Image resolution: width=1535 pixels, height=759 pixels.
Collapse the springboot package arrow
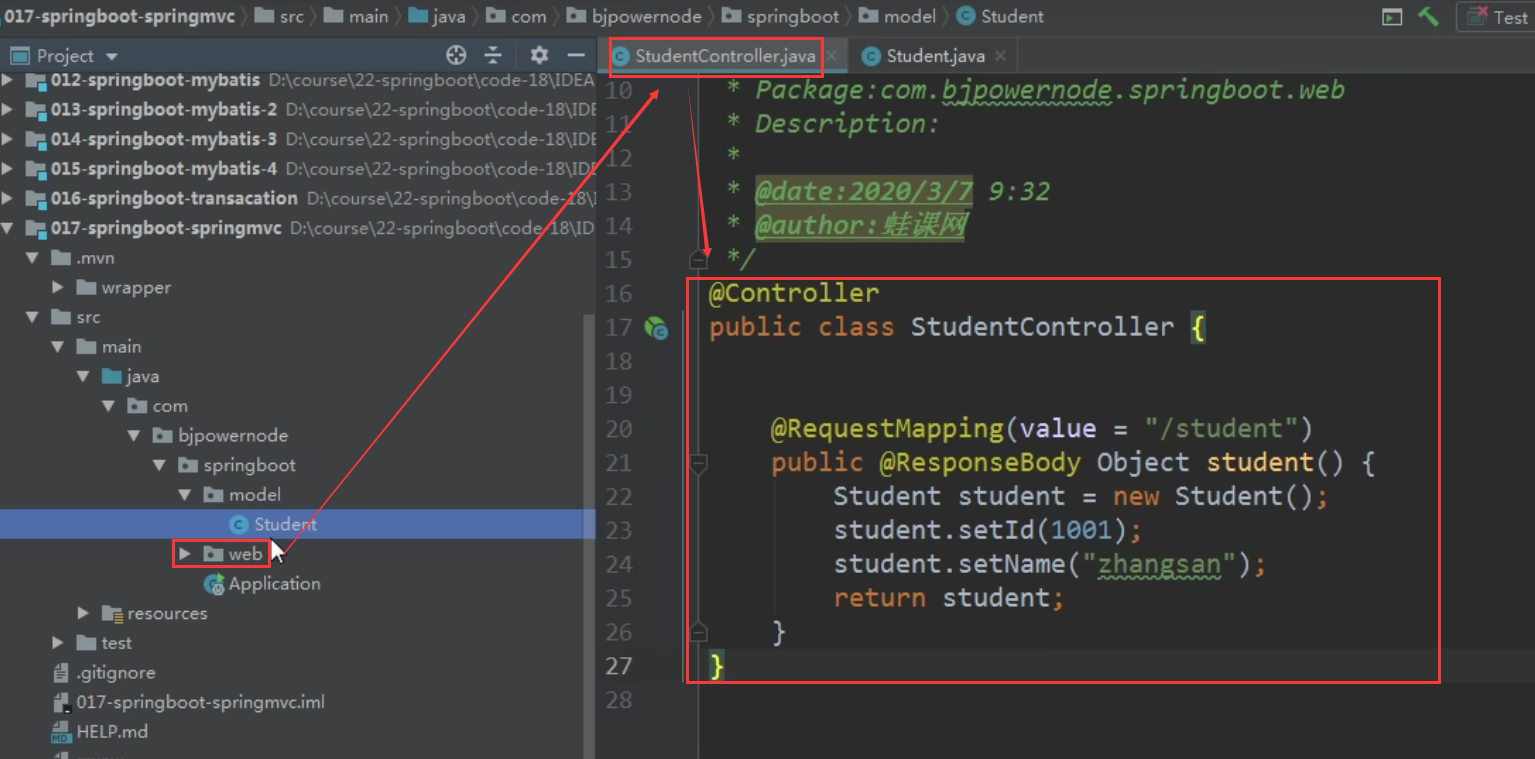(x=159, y=465)
